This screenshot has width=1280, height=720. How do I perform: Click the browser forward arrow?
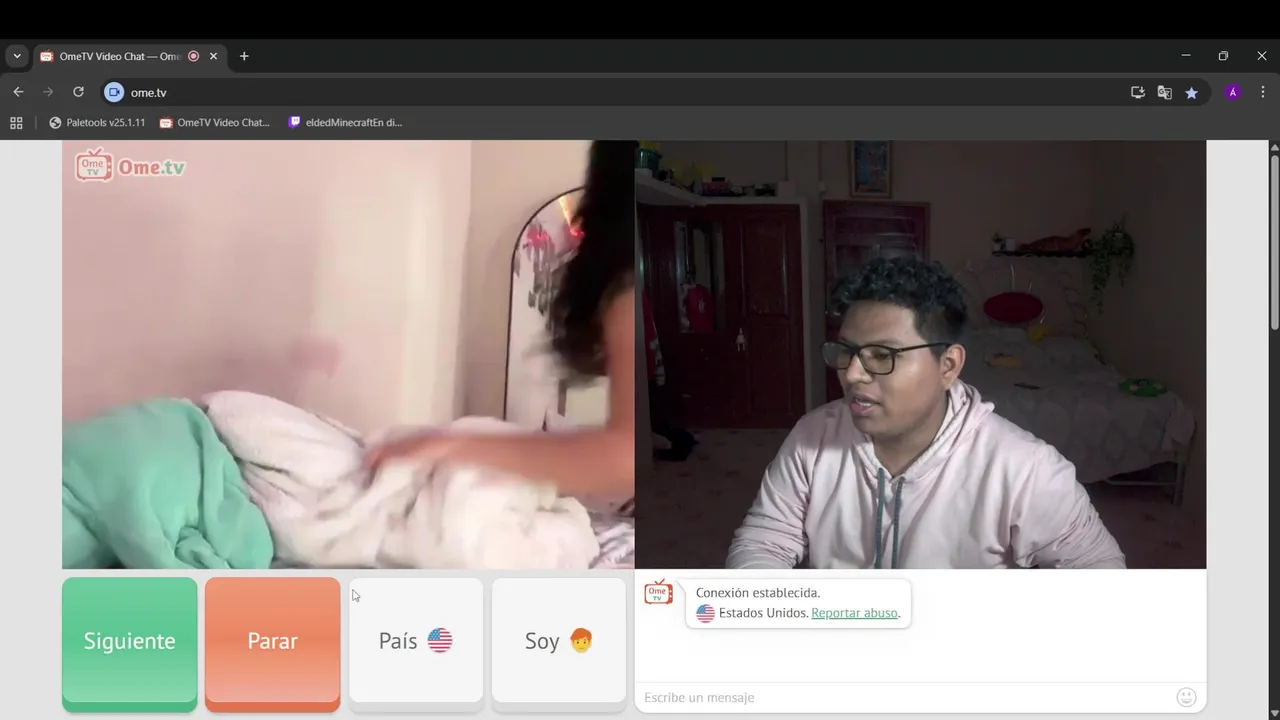click(x=48, y=92)
